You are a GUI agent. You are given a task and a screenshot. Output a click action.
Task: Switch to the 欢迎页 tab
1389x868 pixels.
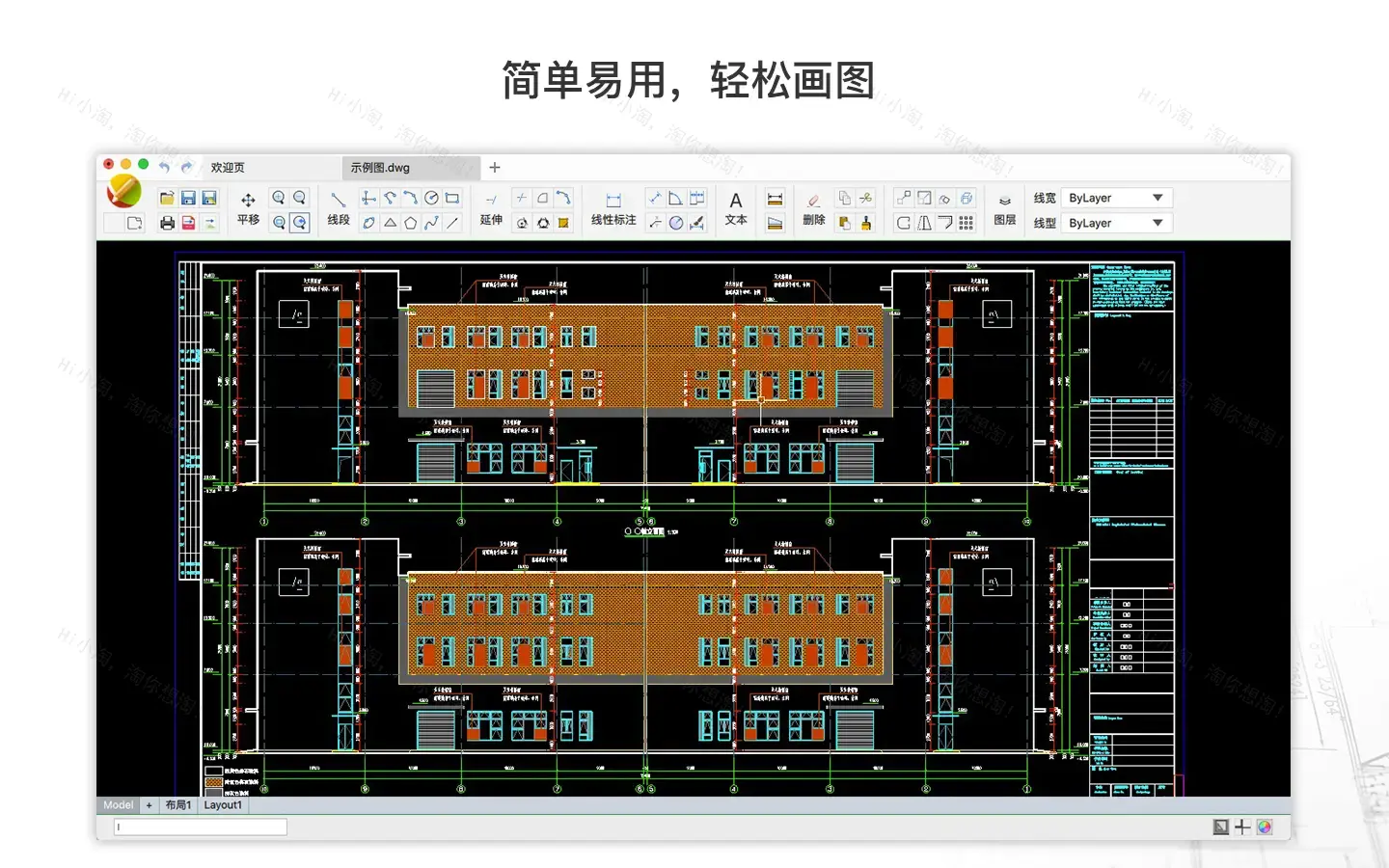227,167
